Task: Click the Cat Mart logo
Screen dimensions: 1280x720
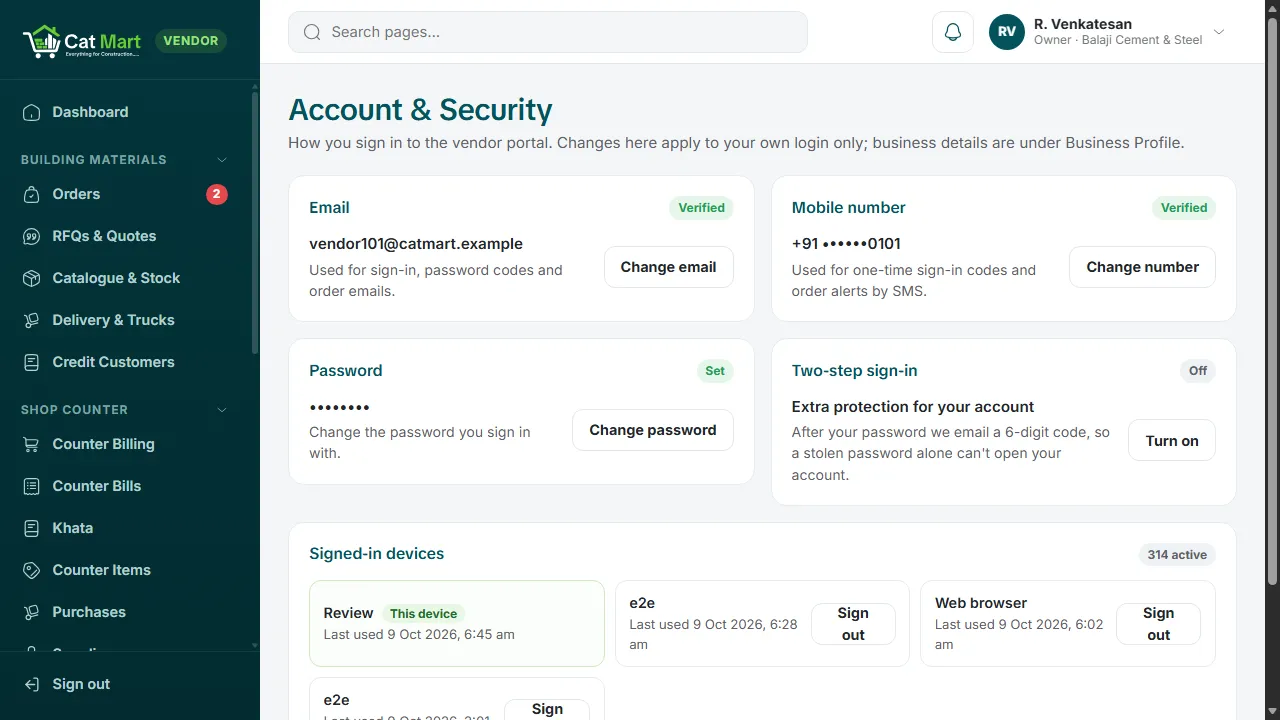Action: click(82, 41)
